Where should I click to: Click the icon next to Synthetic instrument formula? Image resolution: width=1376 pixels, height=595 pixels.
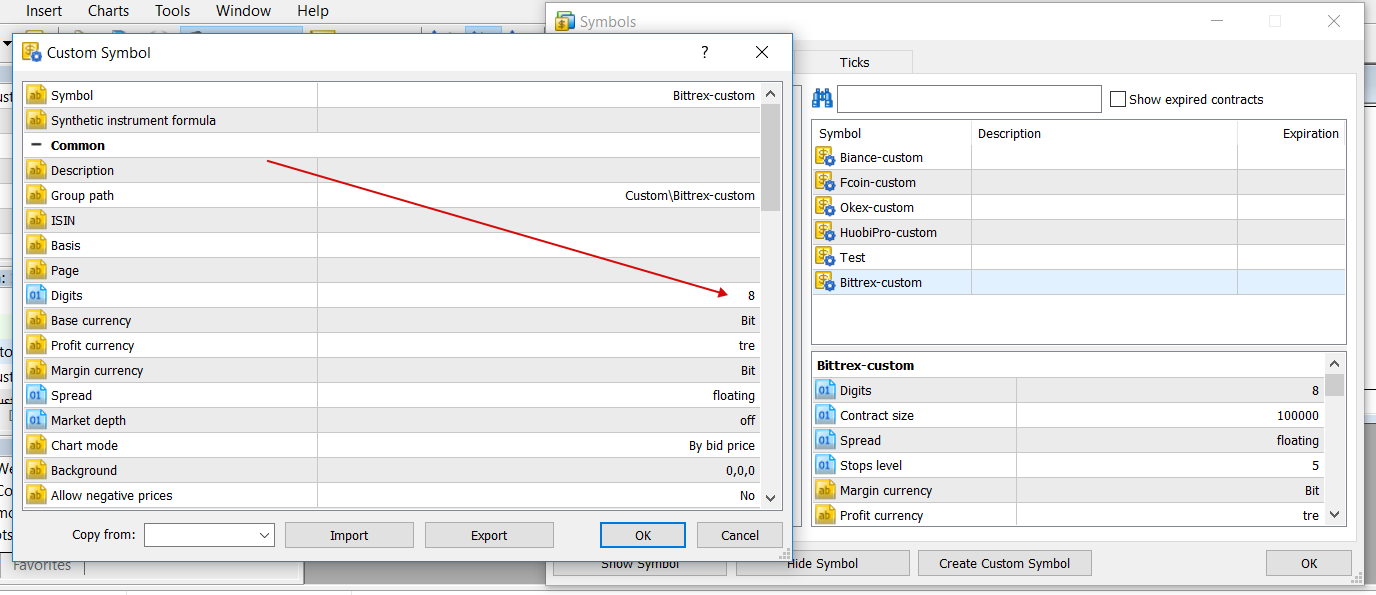tap(36, 120)
